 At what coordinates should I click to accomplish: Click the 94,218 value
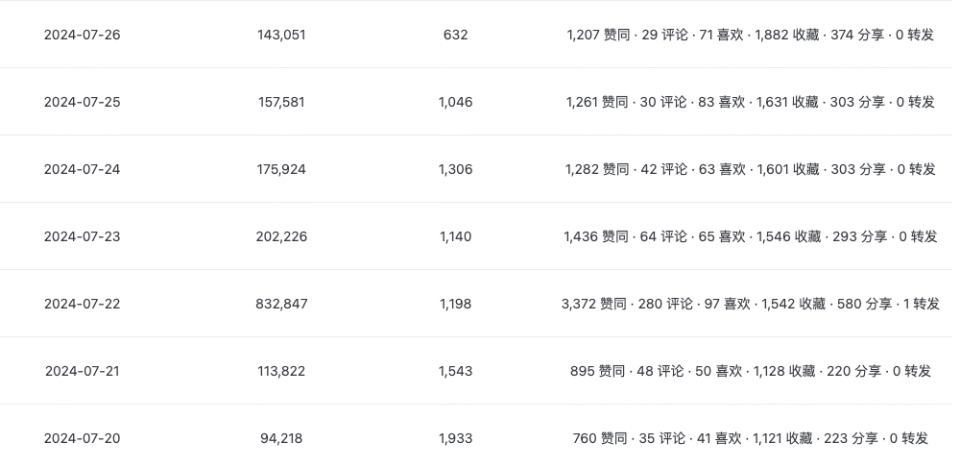[281, 438]
